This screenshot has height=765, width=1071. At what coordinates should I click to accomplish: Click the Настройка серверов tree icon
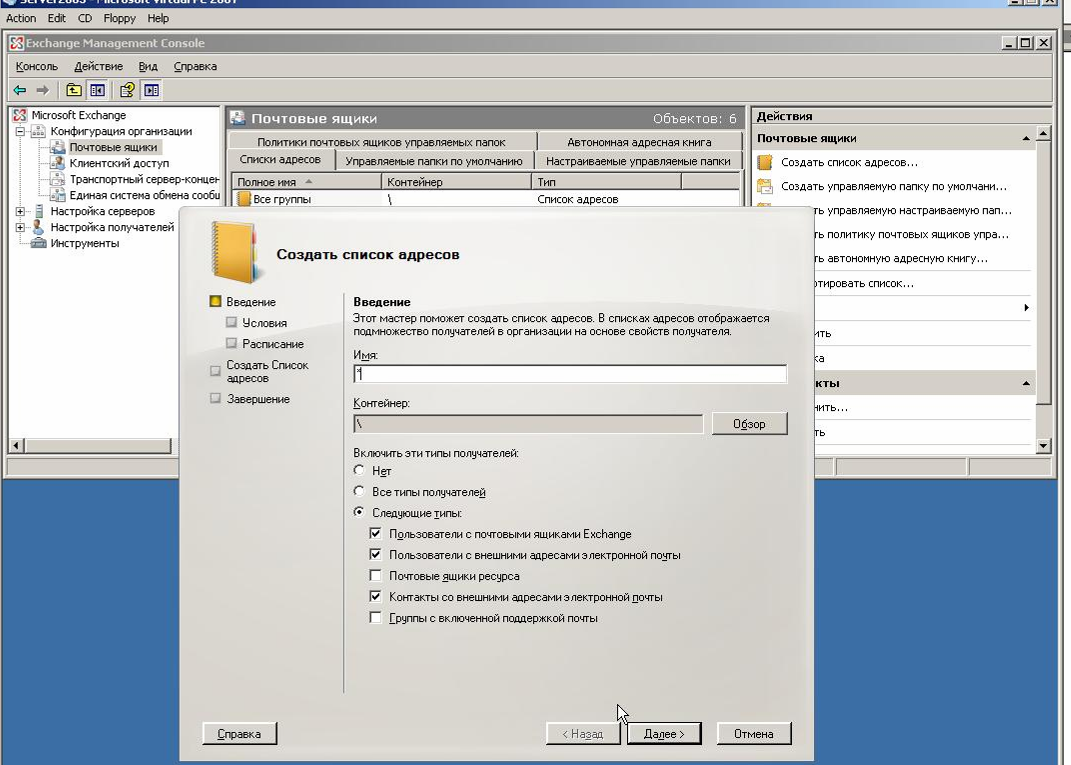point(39,211)
